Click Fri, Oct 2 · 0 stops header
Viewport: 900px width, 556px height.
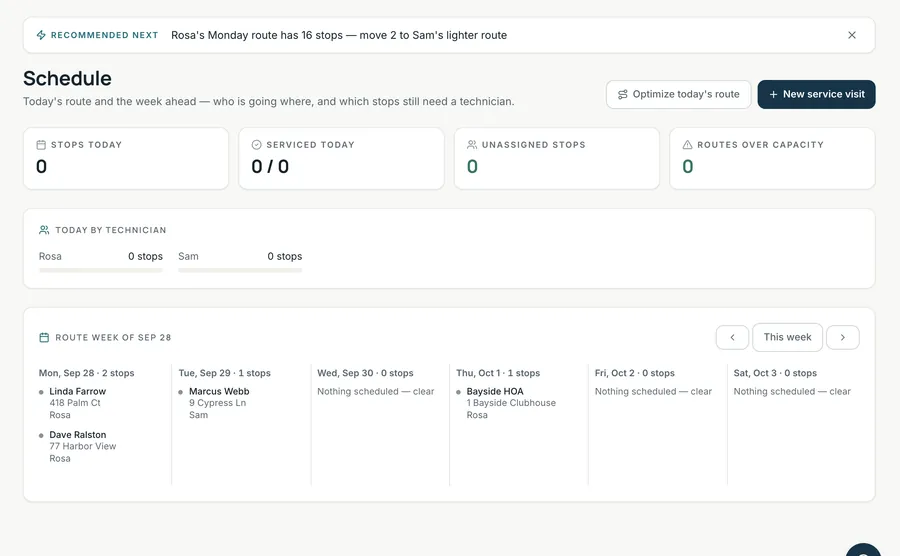click(635, 373)
